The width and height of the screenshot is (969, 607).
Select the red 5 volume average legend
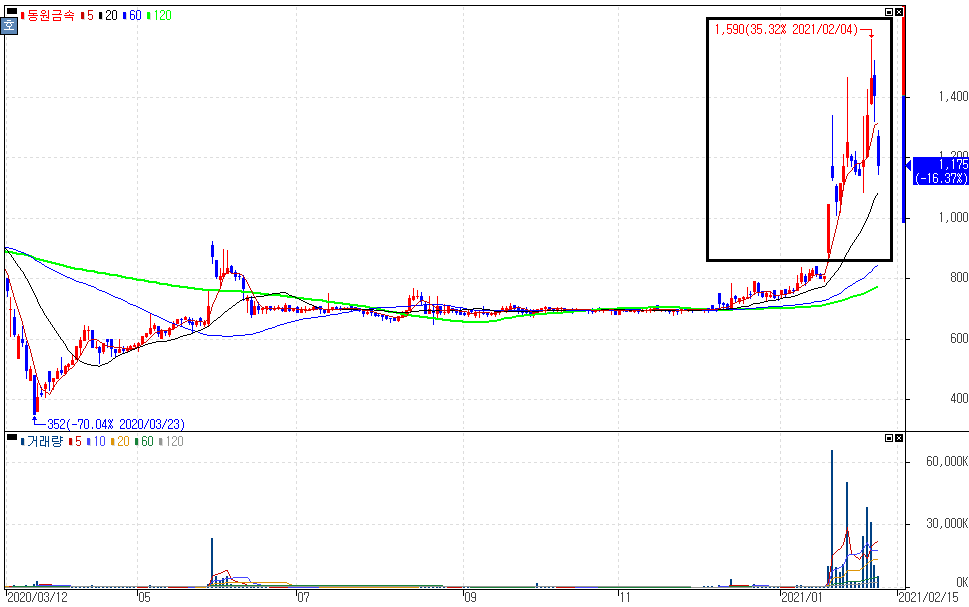point(75,441)
